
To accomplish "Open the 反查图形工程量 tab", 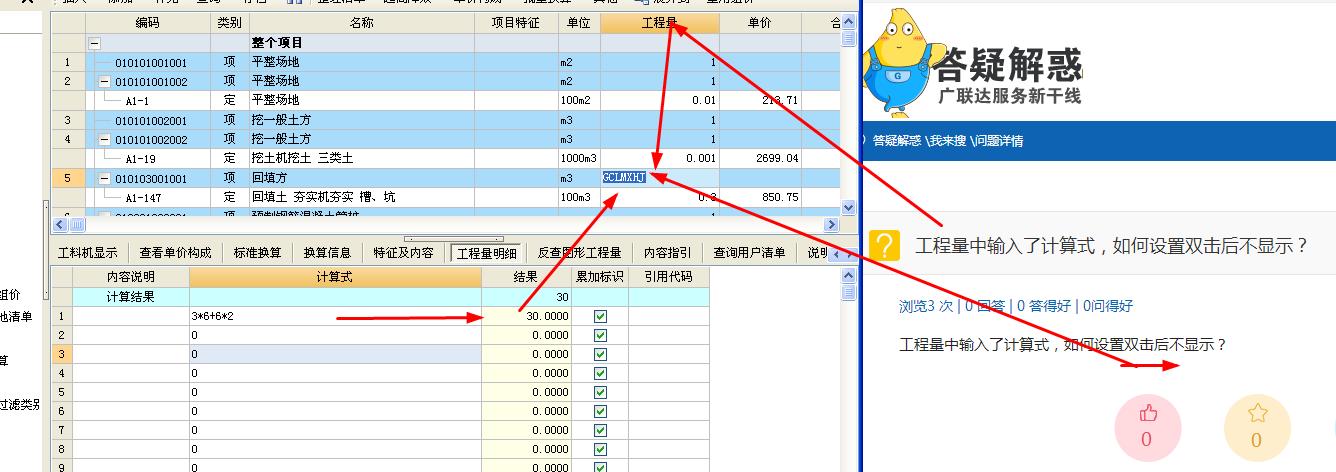I will pyautogui.click(x=579, y=253).
